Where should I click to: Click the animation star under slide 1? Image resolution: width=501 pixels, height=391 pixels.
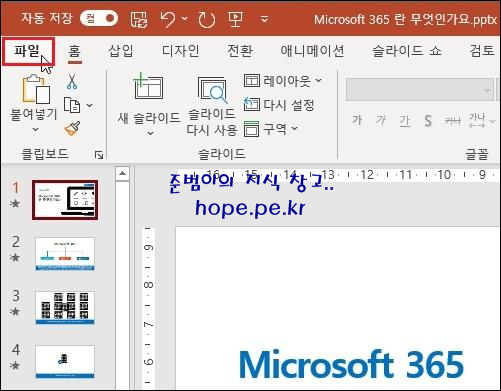(15, 203)
